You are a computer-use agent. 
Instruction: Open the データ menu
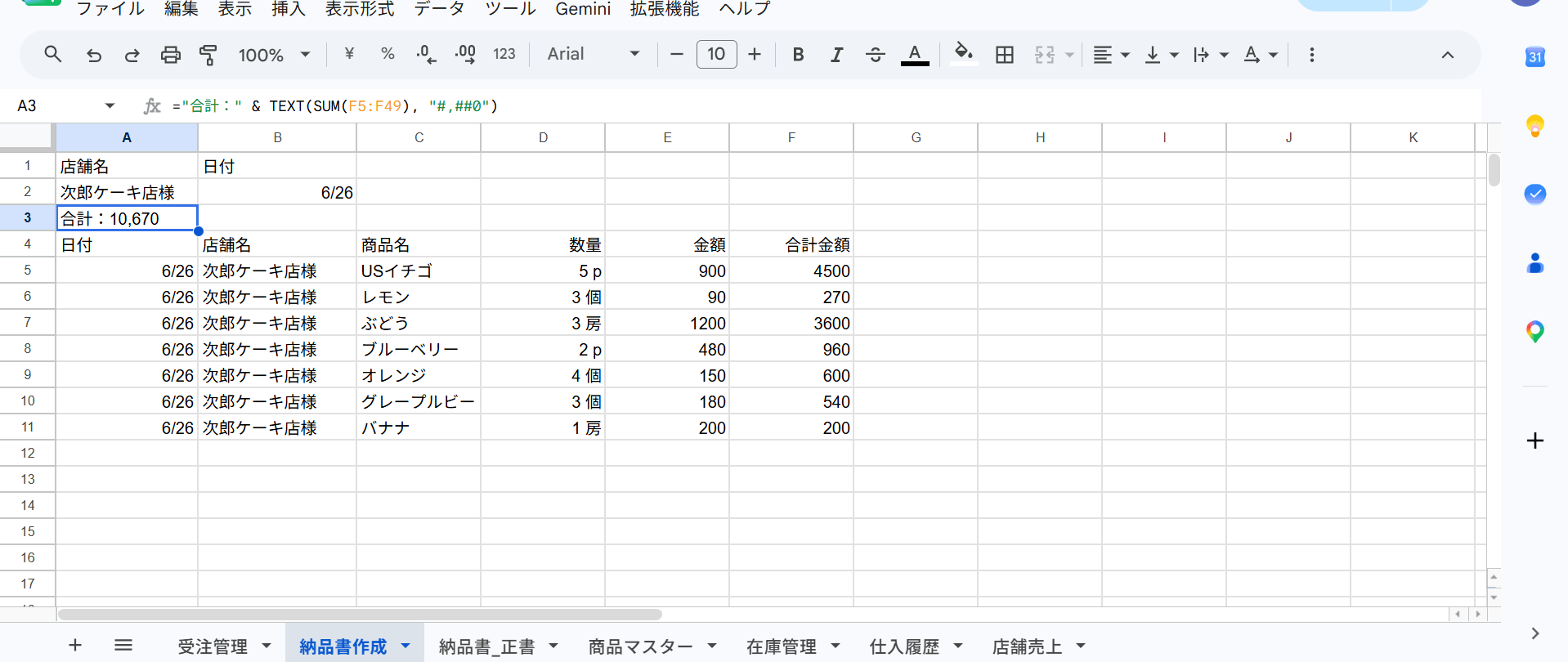click(x=439, y=9)
